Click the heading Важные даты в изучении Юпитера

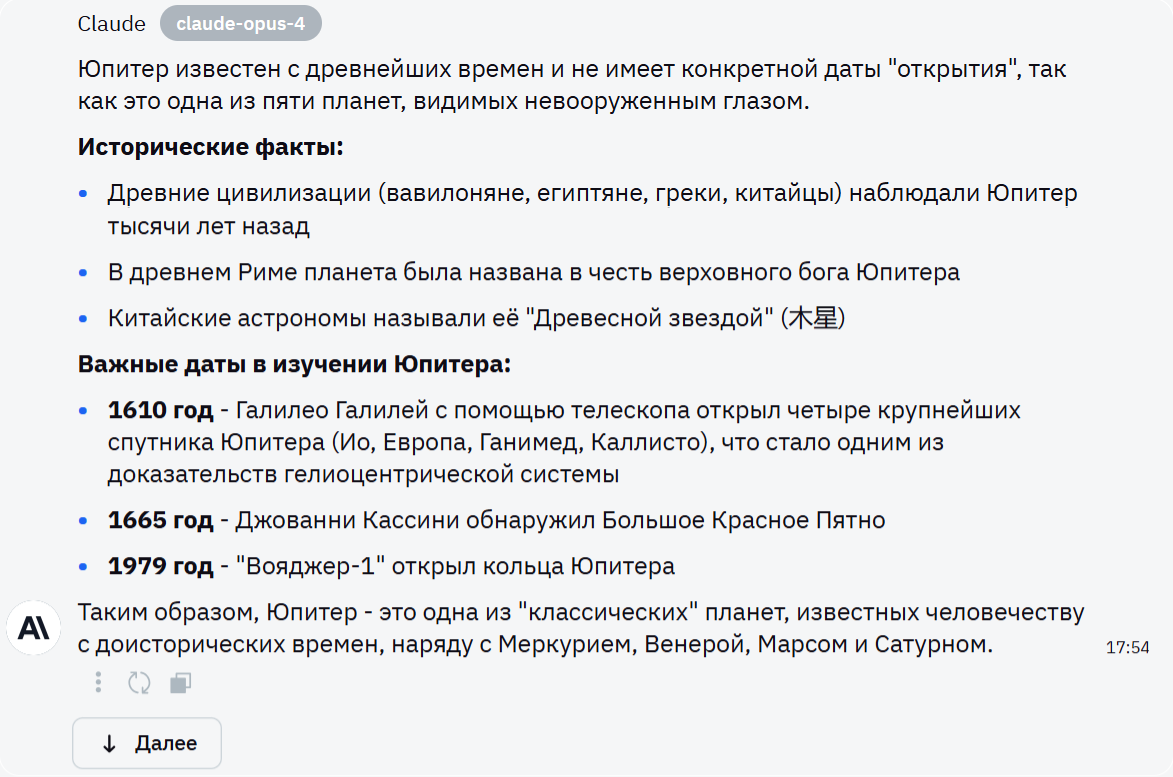coord(294,364)
